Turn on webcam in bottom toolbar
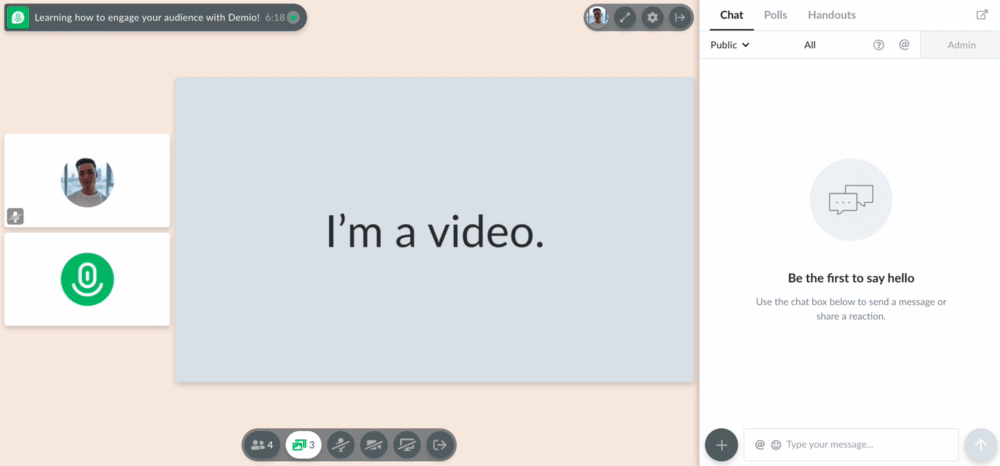 374,445
